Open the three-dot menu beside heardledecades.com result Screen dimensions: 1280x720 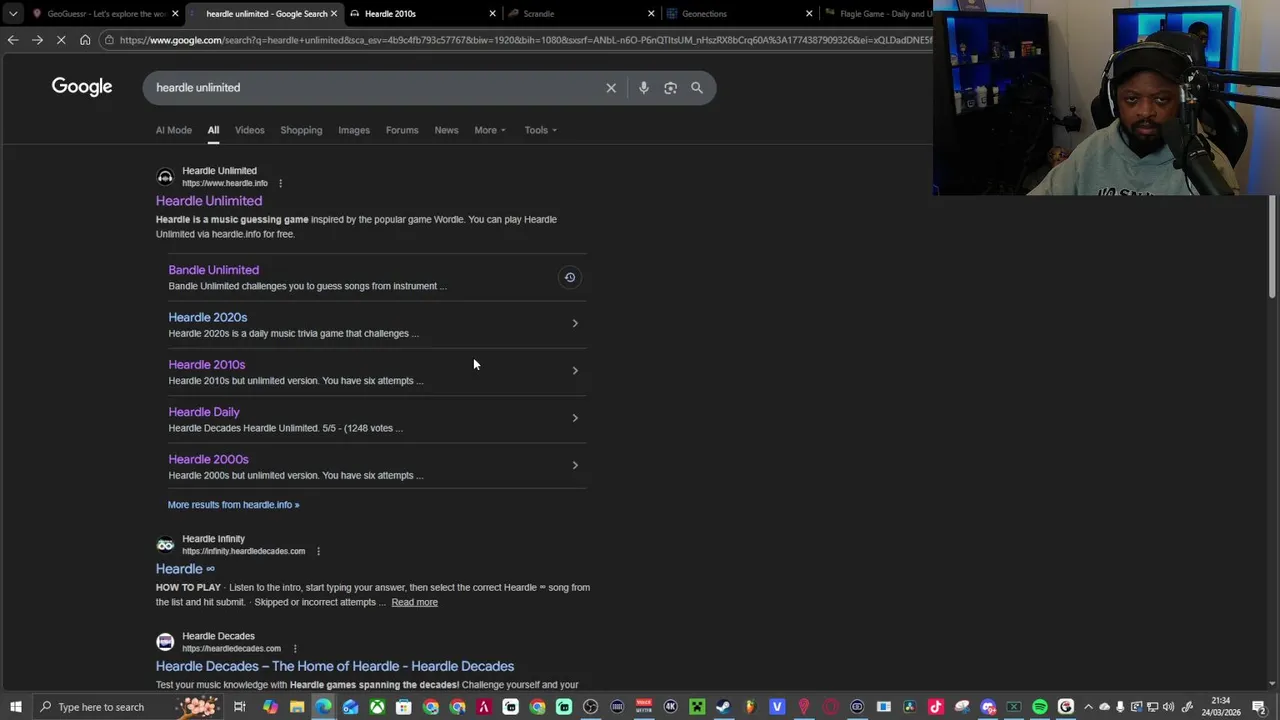294,648
